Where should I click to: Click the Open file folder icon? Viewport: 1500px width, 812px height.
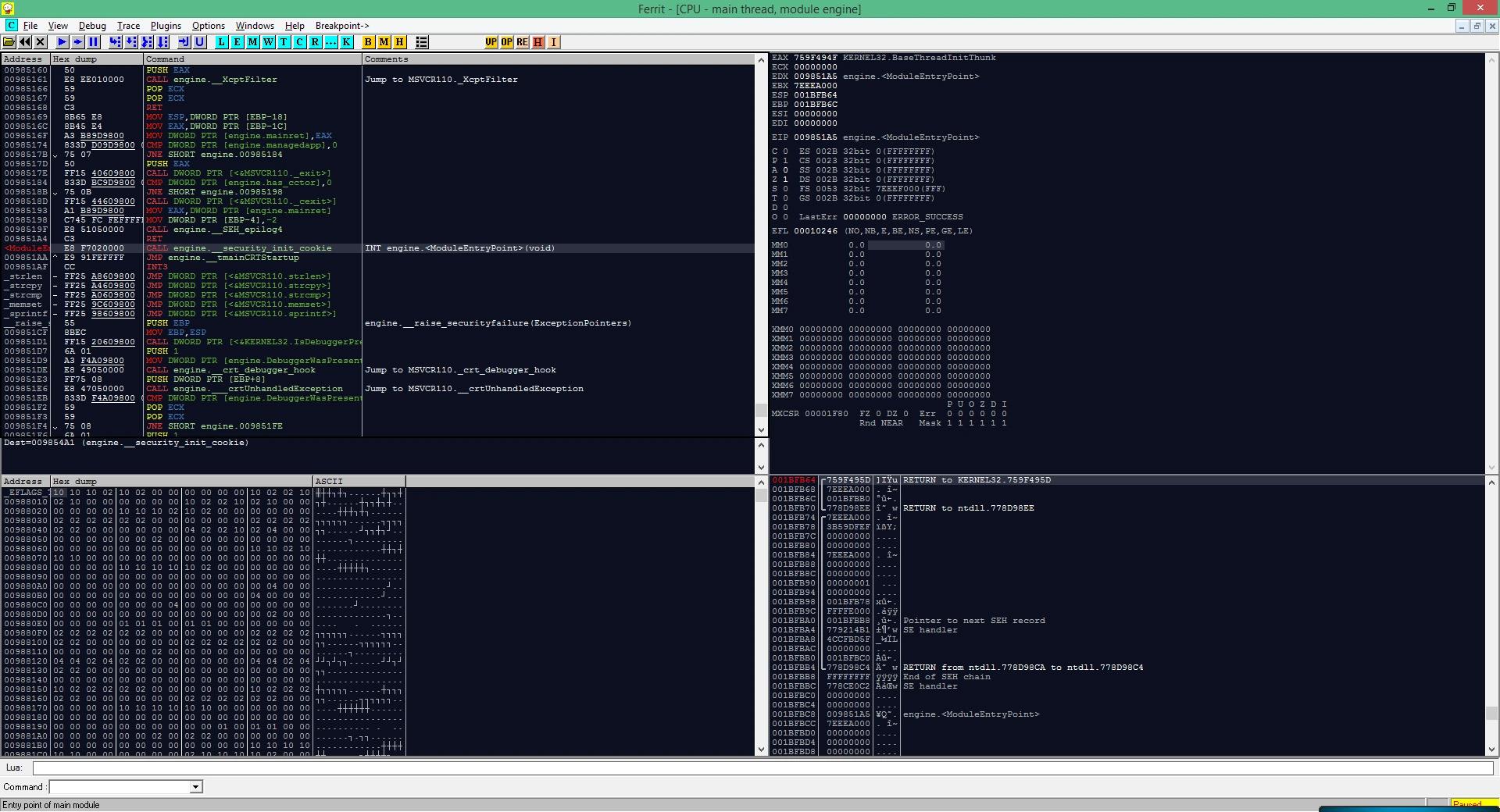[9, 42]
